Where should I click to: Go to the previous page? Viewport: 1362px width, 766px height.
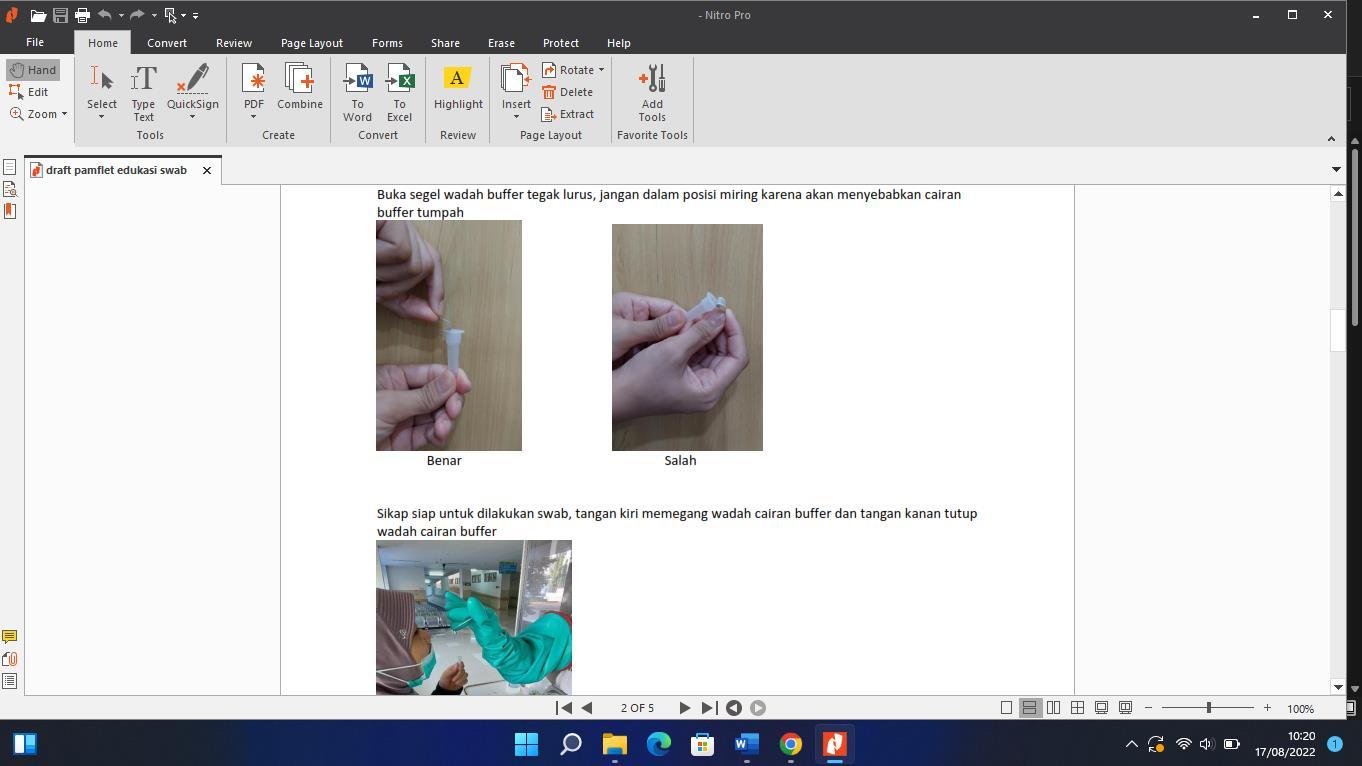pyautogui.click(x=587, y=708)
